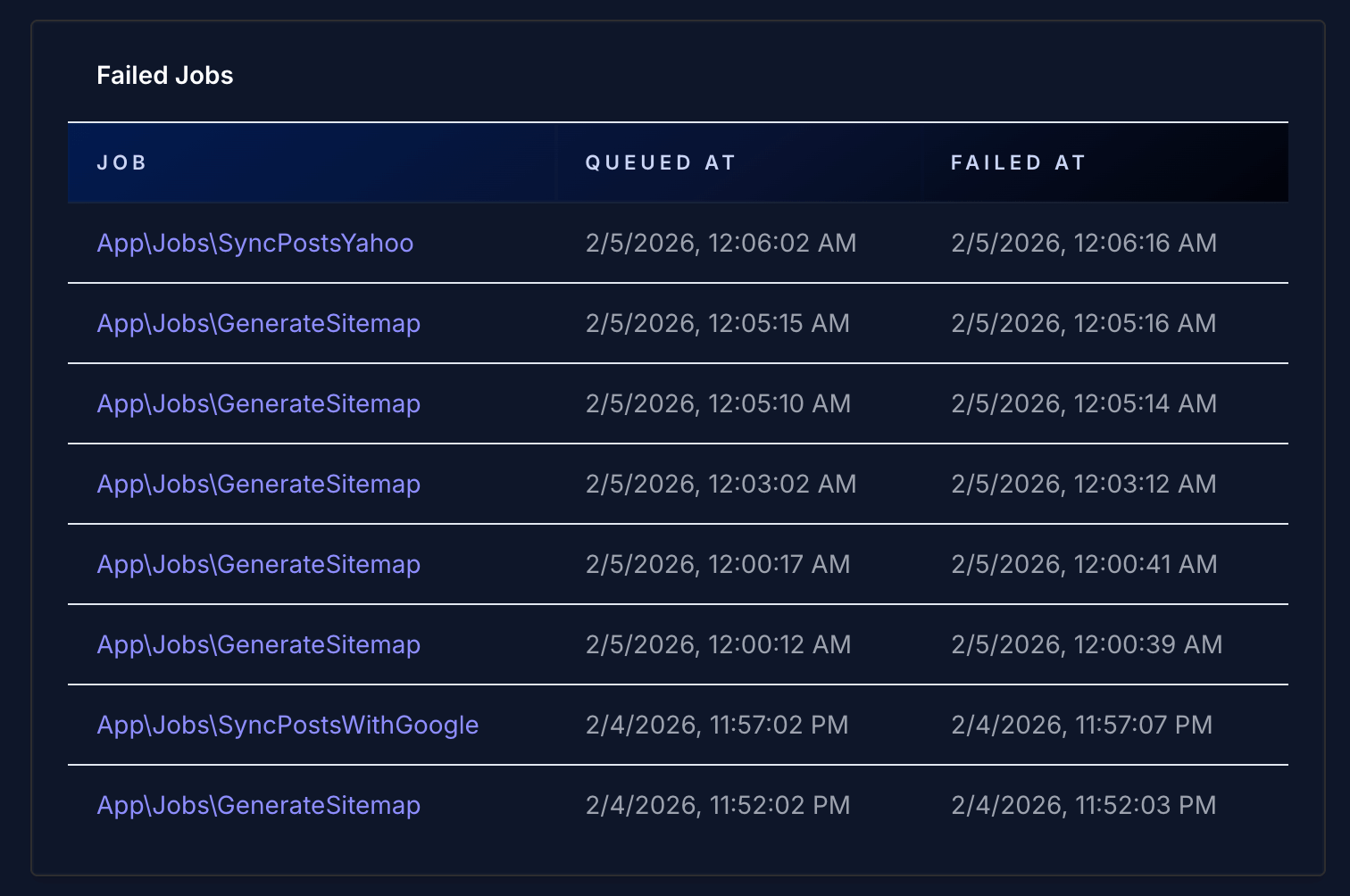Open GenerateSitemap job queued at 12:00:17 AM

click(x=258, y=564)
